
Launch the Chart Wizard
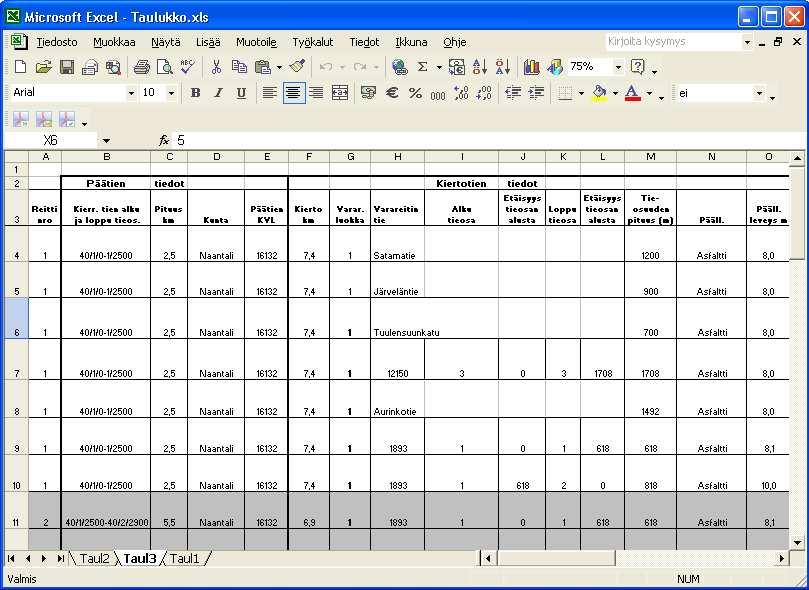coord(531,67)
